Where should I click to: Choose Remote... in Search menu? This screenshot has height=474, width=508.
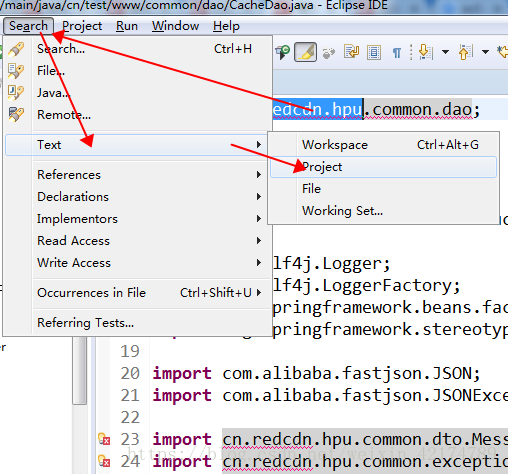[x=137, y=115]
